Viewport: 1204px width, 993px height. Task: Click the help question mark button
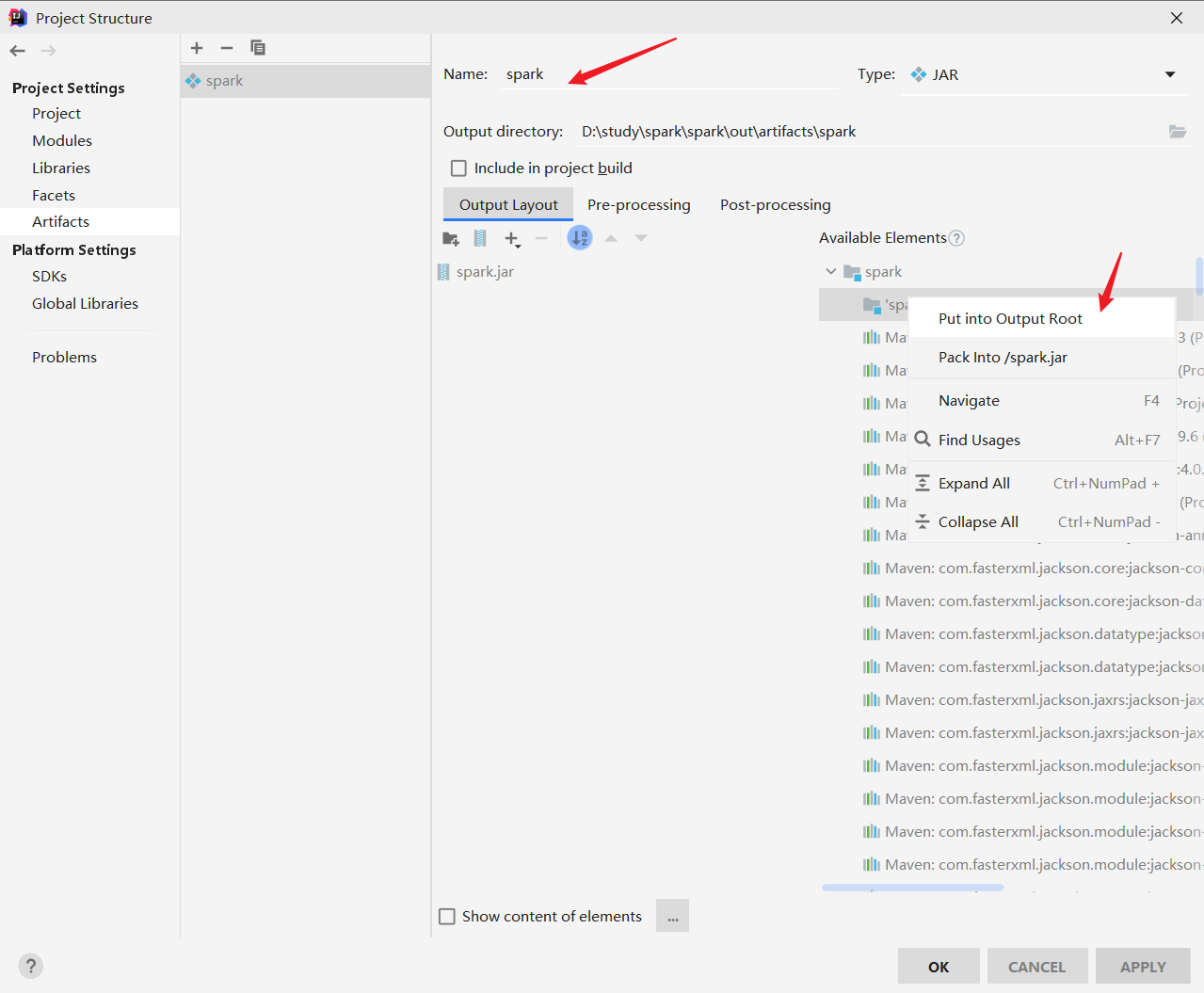30,966
